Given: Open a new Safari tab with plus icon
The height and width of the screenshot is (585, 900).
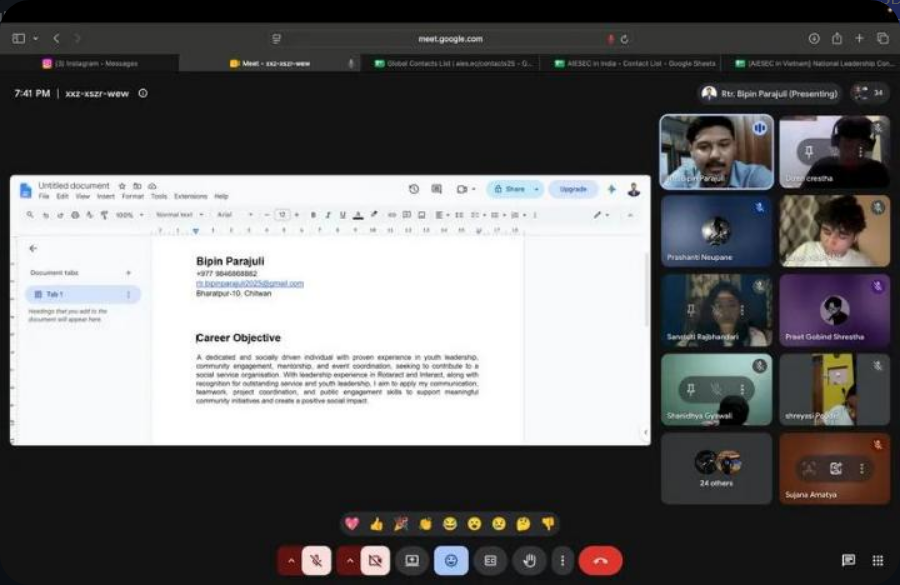Looking at the screenshot, I should [x=859, y=38].
